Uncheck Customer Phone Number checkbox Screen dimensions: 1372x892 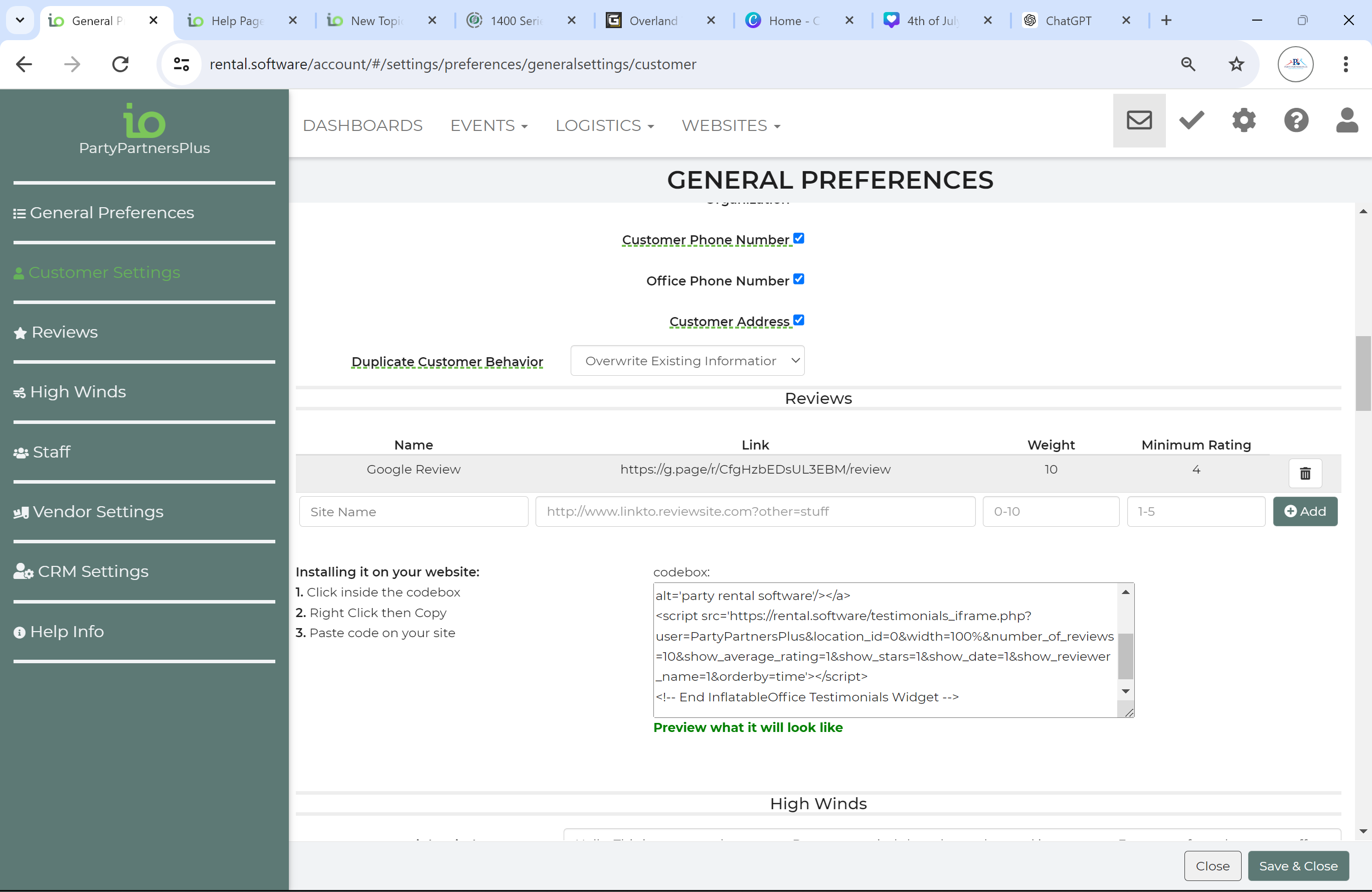(798, 238)
